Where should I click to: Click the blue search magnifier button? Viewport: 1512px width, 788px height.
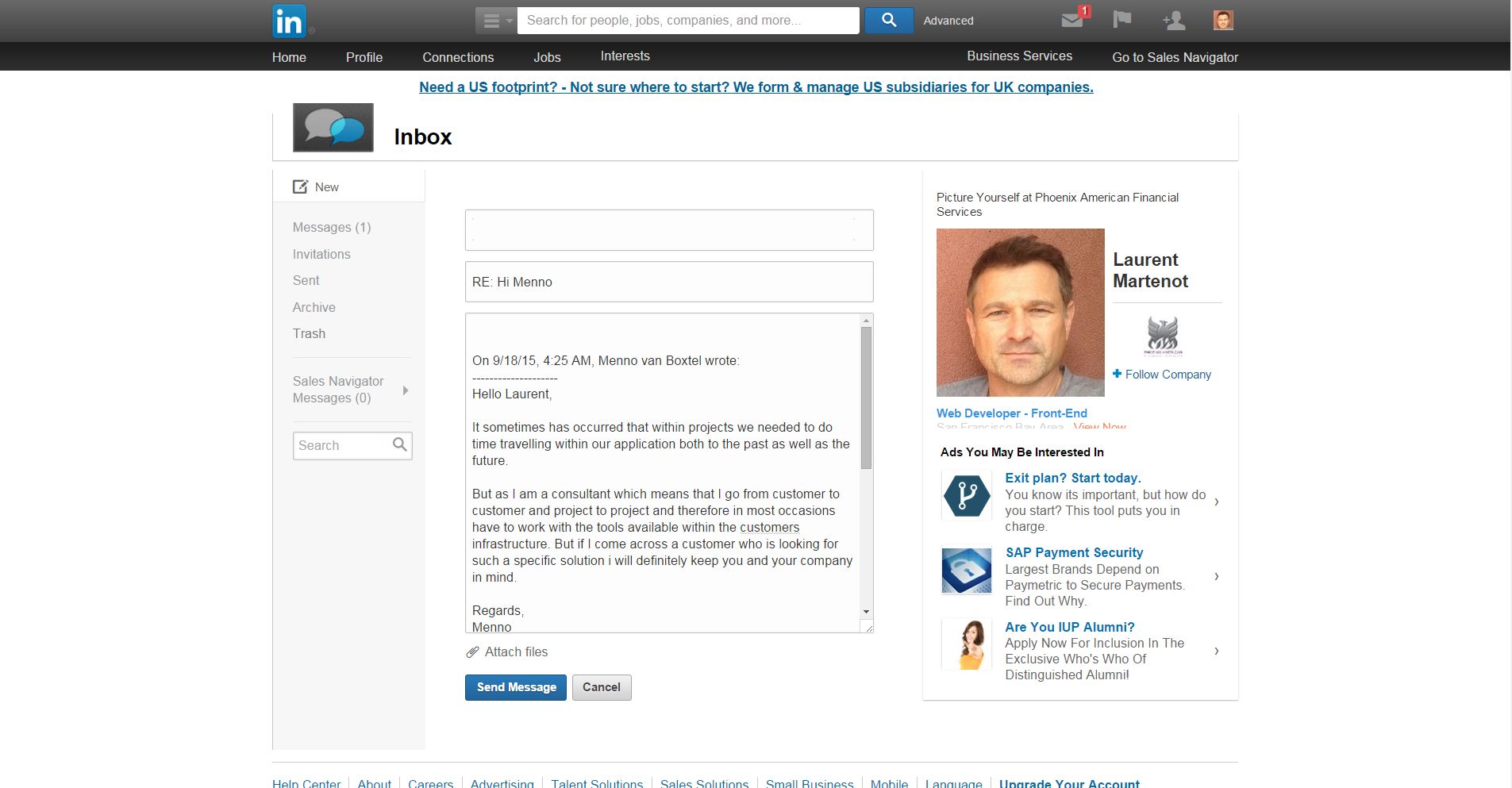[888, 21]
